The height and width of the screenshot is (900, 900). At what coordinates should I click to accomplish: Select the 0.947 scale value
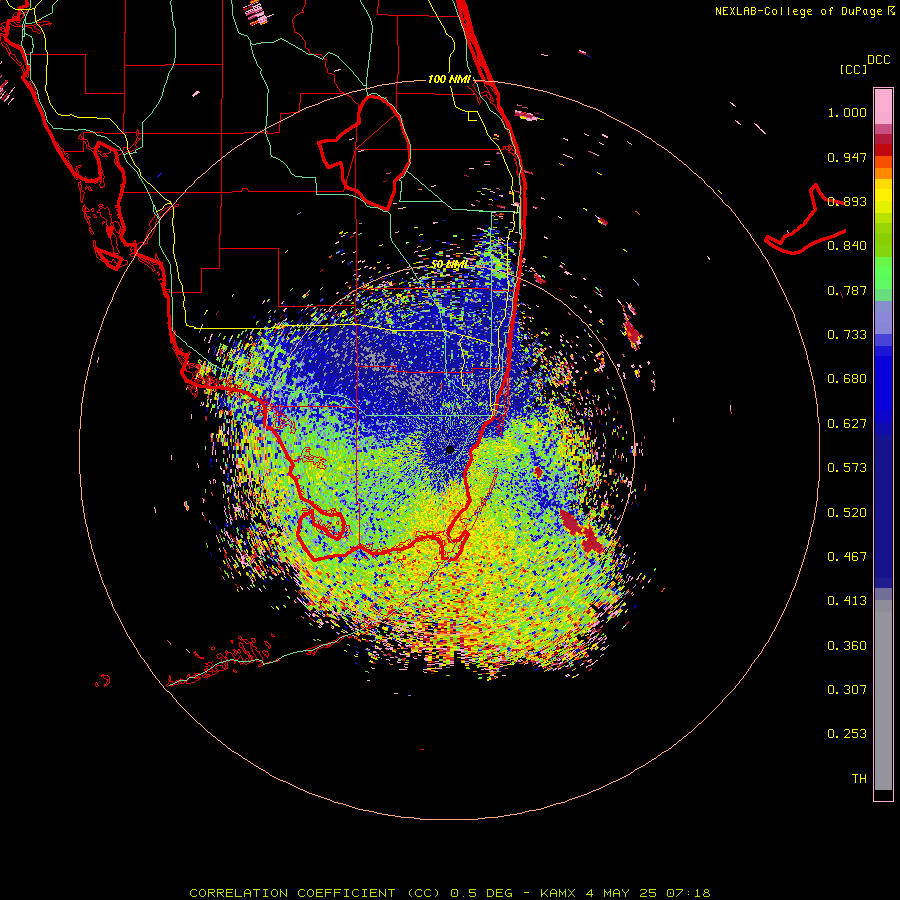[847, 157]
